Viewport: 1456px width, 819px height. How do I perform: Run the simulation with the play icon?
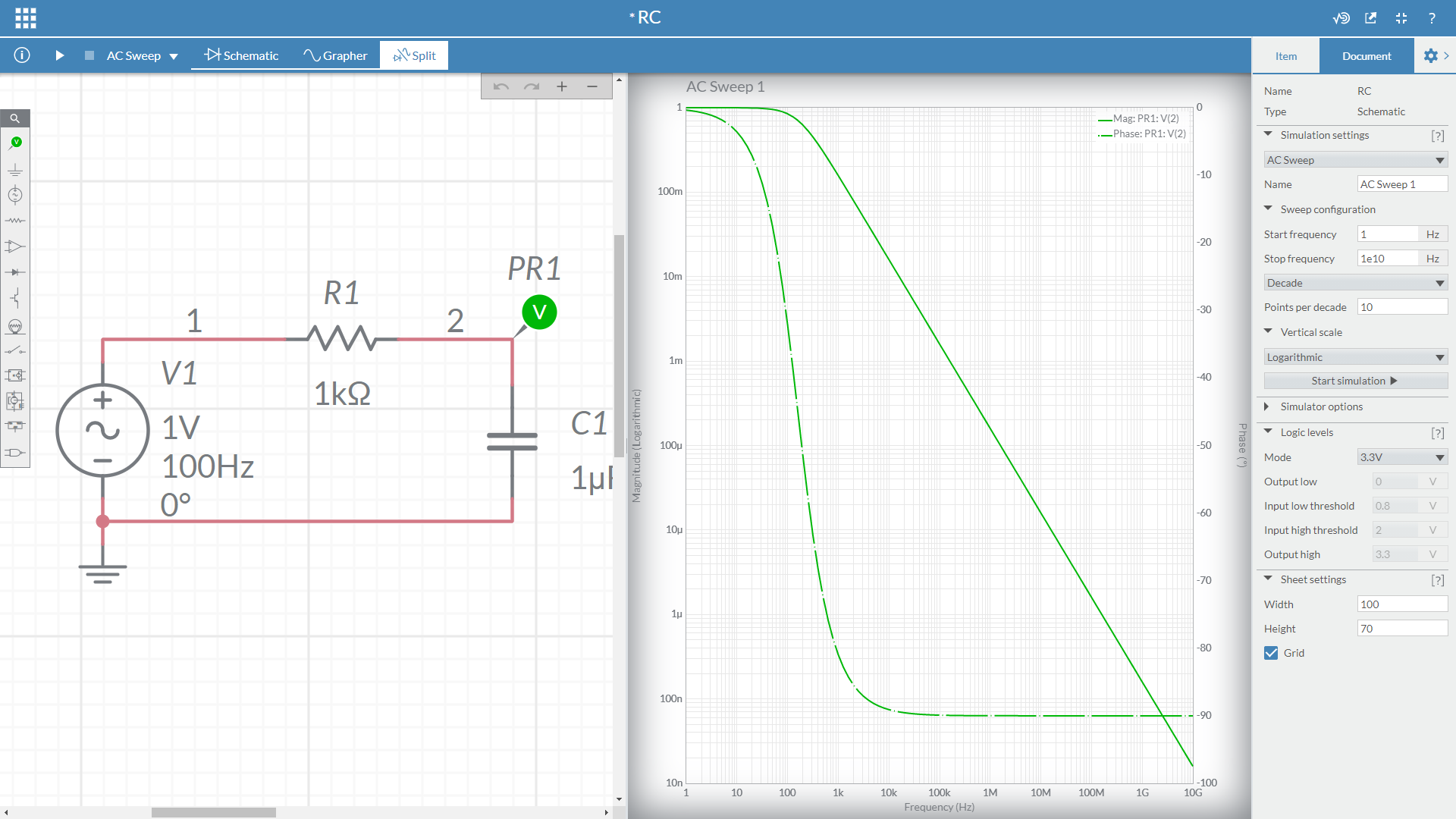click(x=60, y=55)
